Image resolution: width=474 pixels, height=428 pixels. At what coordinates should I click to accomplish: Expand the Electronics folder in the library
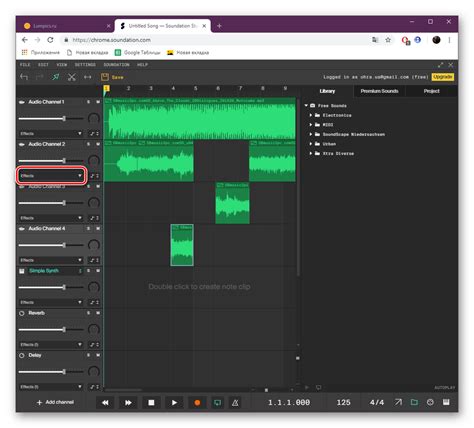[337, 115]
